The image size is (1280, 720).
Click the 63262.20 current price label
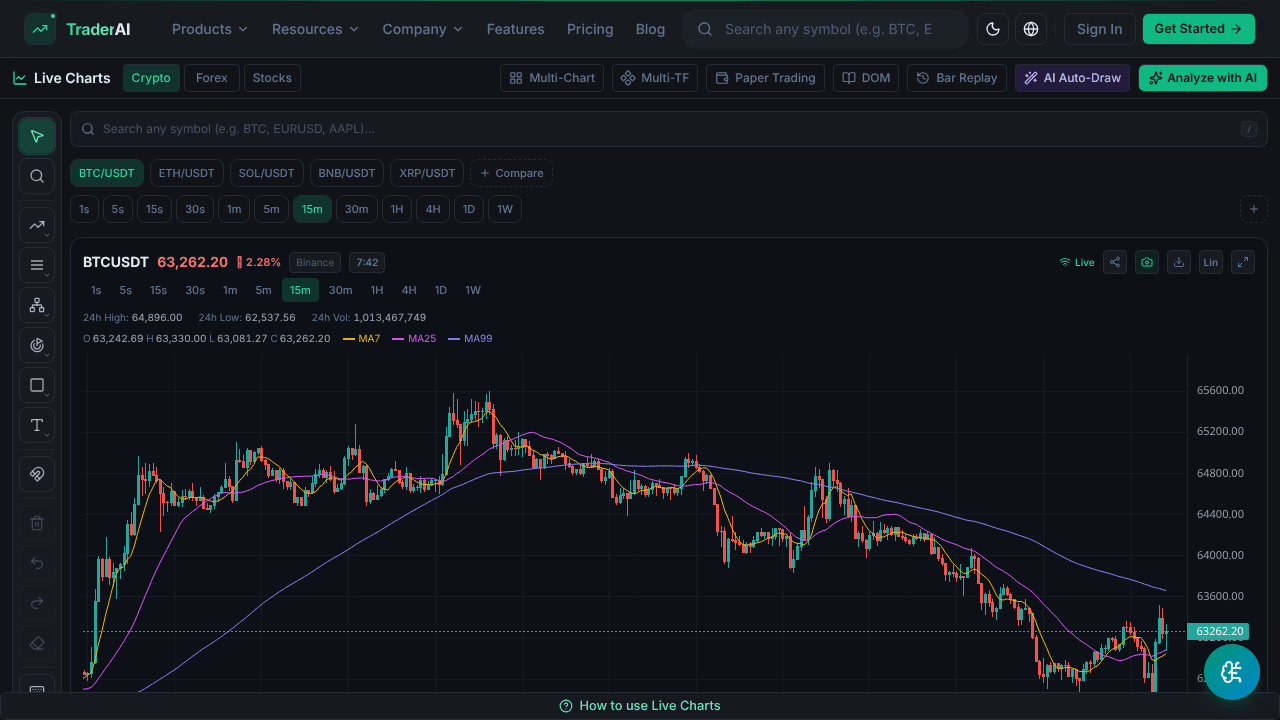click(x=1218, y=631)
